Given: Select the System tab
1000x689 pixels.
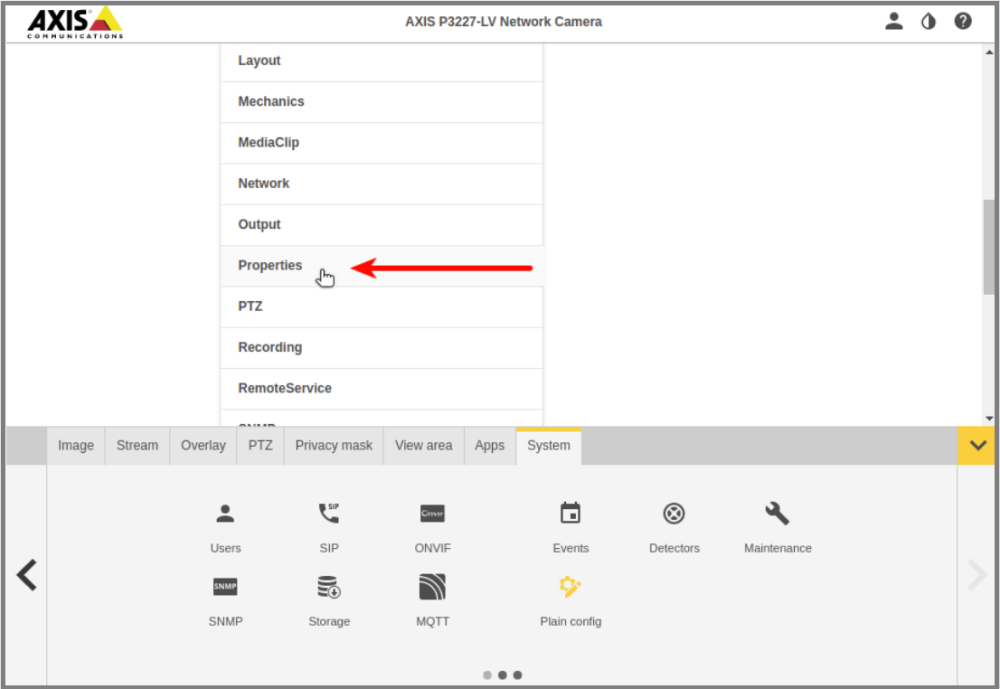Looking at the screenshot, I should tap(548, 445).
